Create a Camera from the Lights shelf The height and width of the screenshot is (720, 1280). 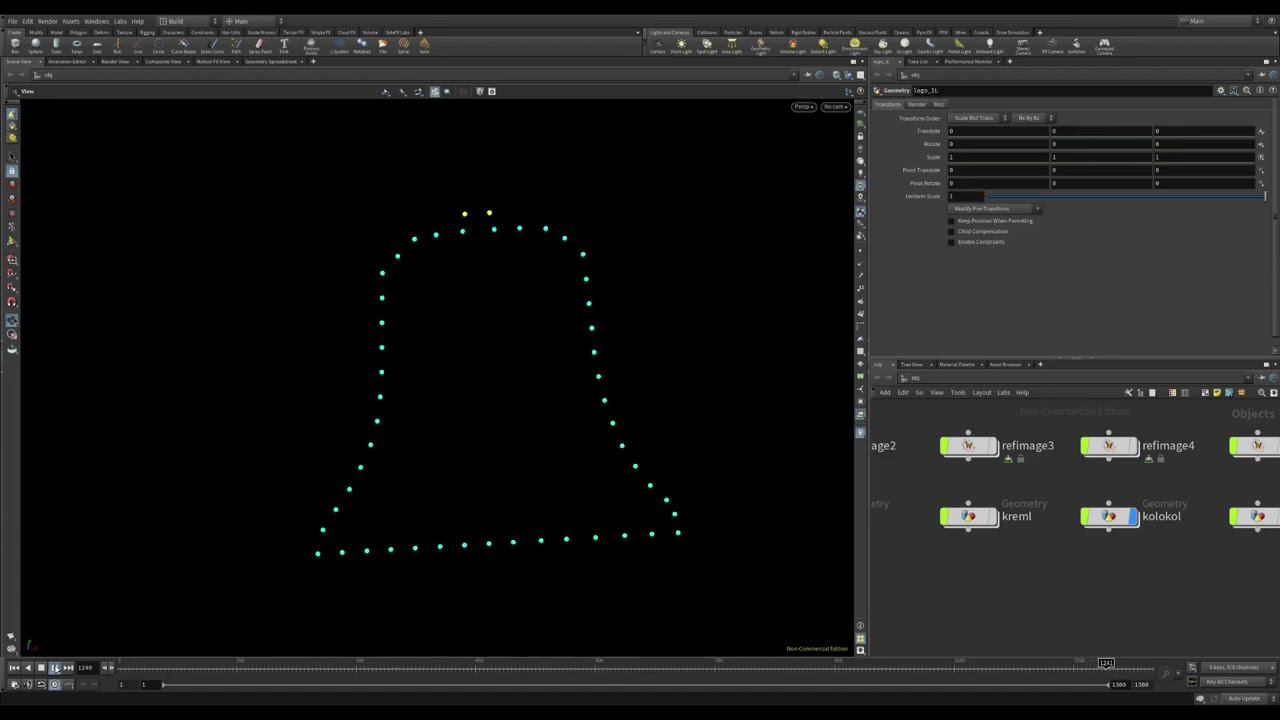pos(657,45)
